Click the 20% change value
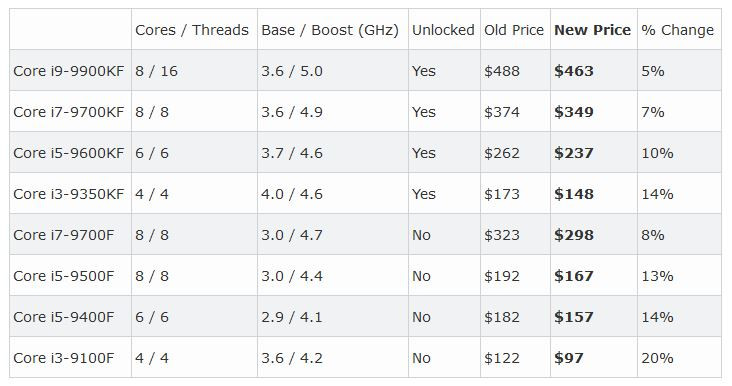Viewport: 732px width, 386px height. pos(657,358)
